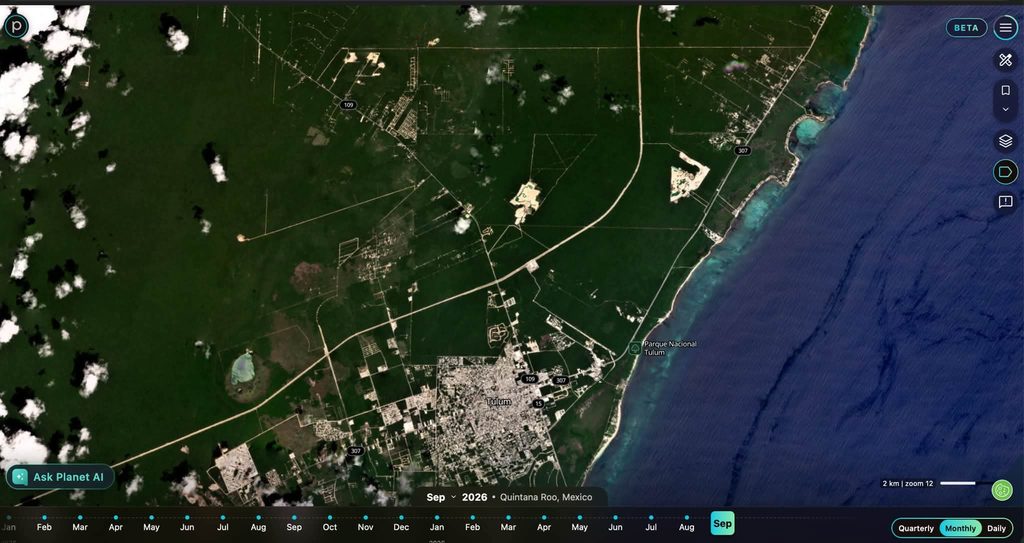Switch to Daily imagery cadence
Screen dimensions: 1024x543
997,528
